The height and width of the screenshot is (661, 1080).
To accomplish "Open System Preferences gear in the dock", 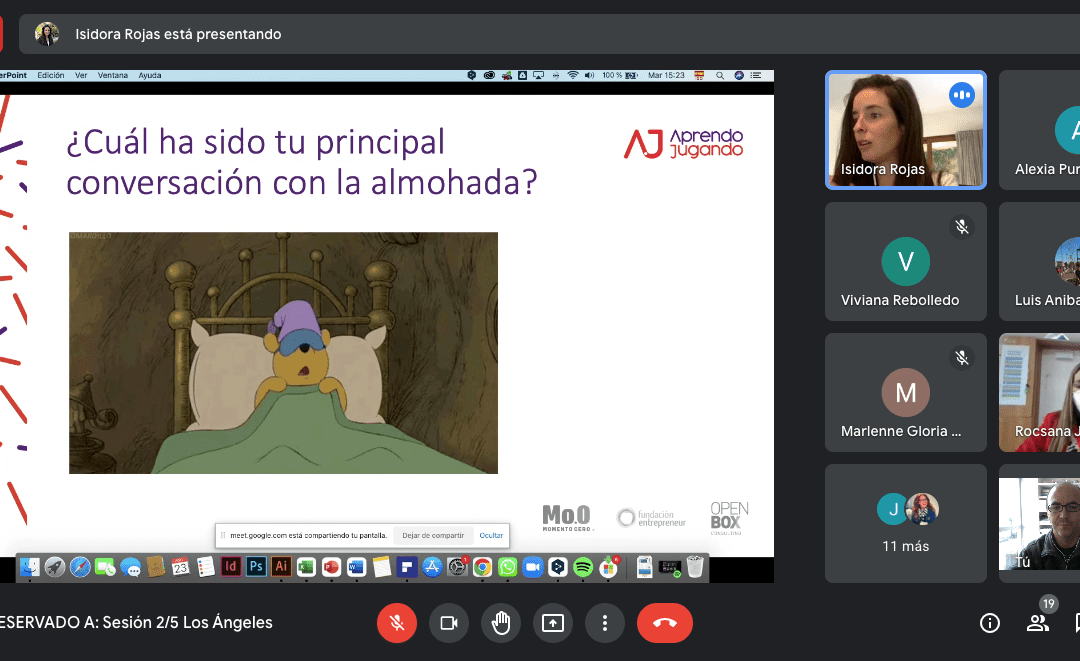I will [457, 567].
